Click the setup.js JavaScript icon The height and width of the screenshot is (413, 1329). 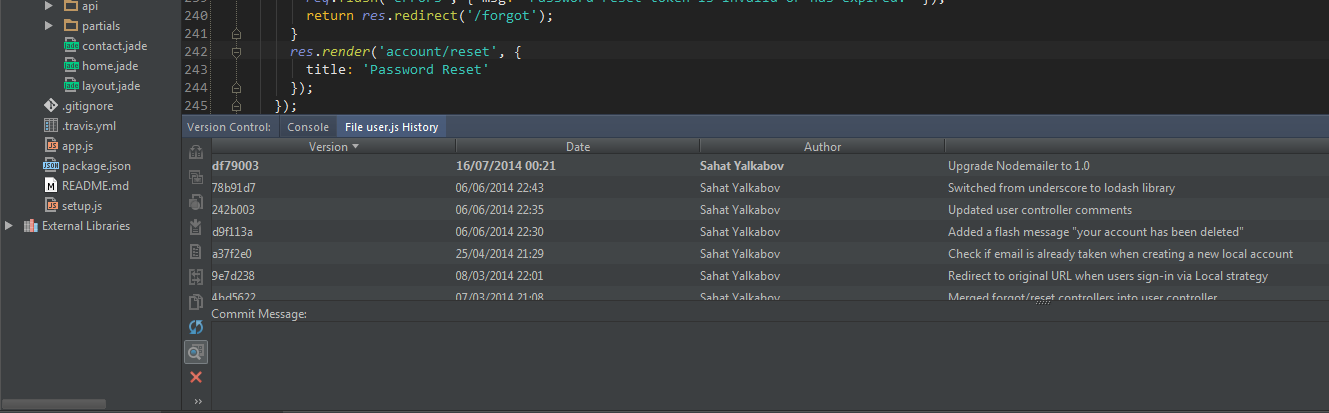(52, 206)
